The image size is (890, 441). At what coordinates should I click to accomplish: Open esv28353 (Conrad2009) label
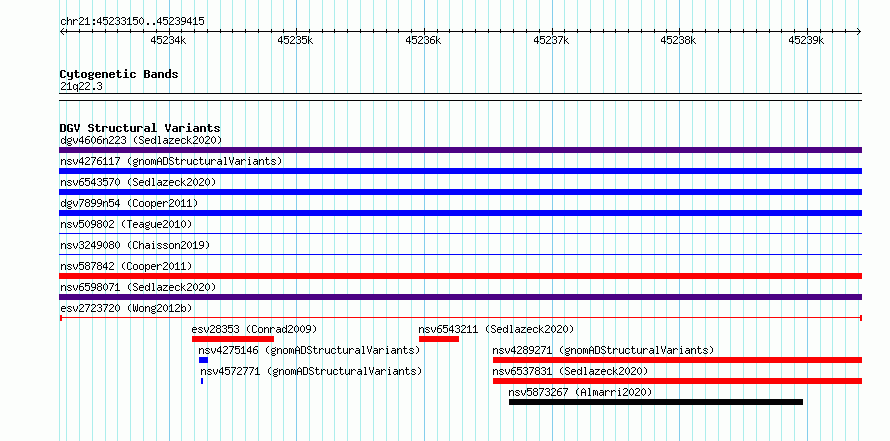point(254,329)
